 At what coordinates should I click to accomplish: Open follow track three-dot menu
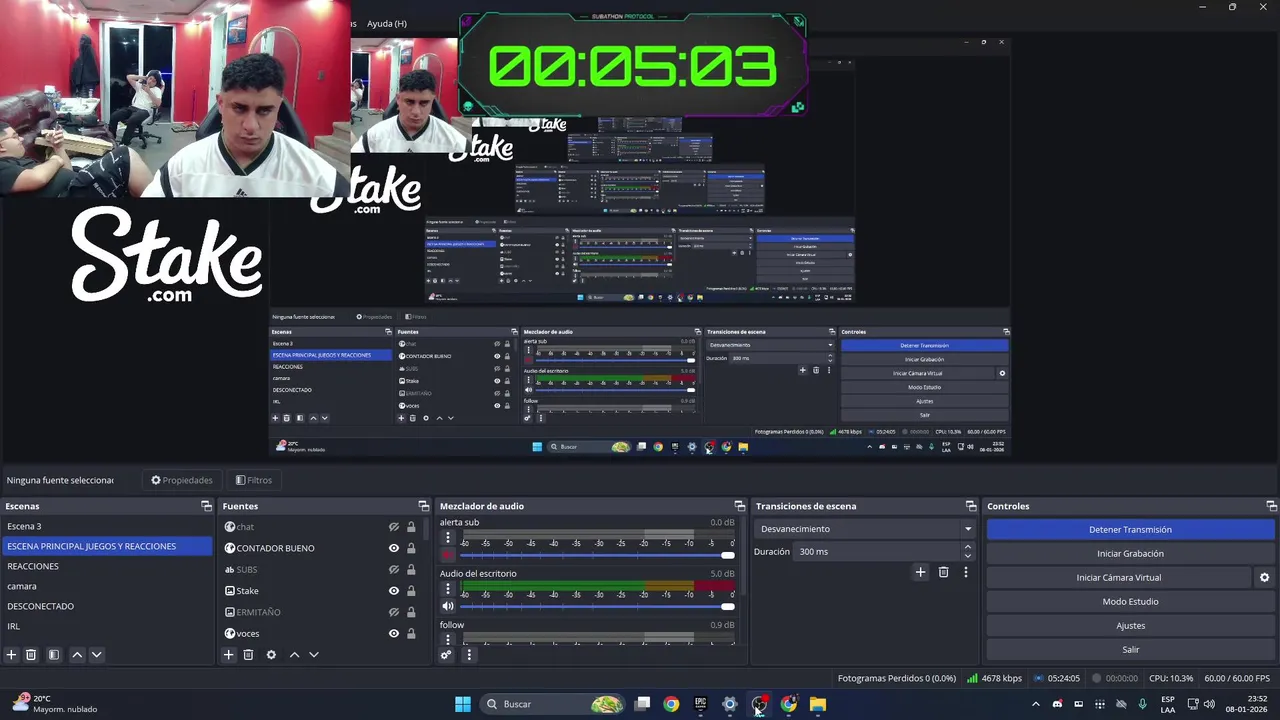pyautogui.click(x=448, y=638)
